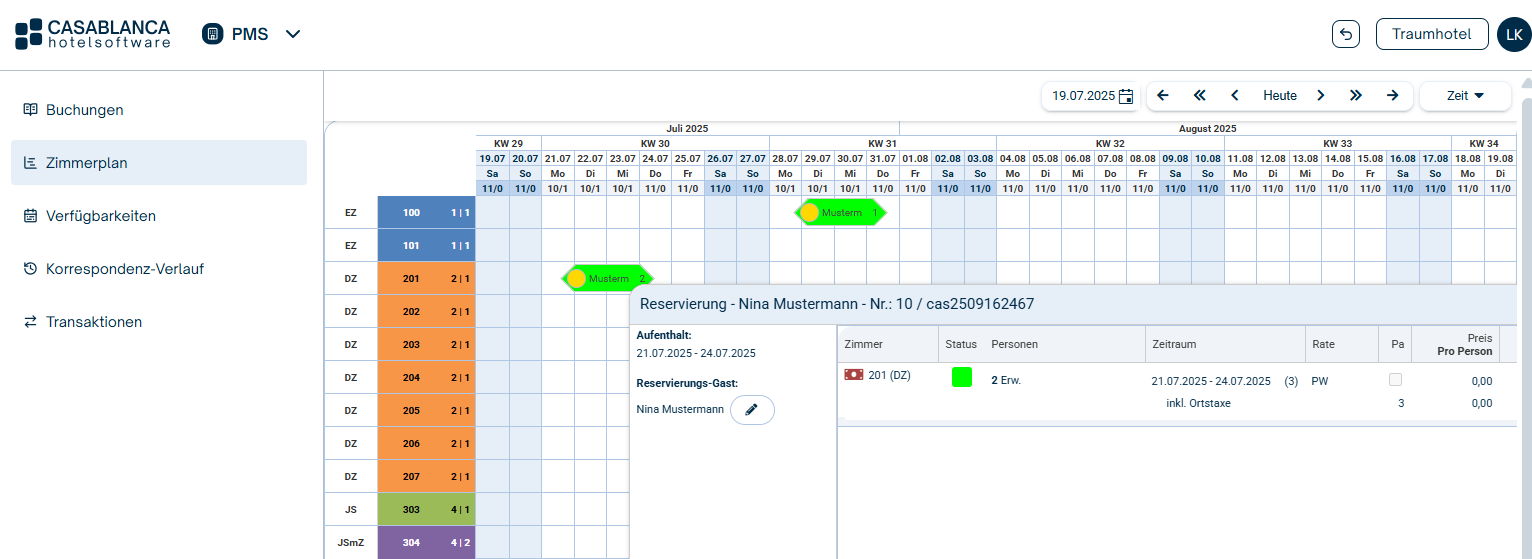This screenshot has height=559, width=1532.
Task: Open Korrespondenz-Verlauf from the sidebar
Action: (124, 269)
